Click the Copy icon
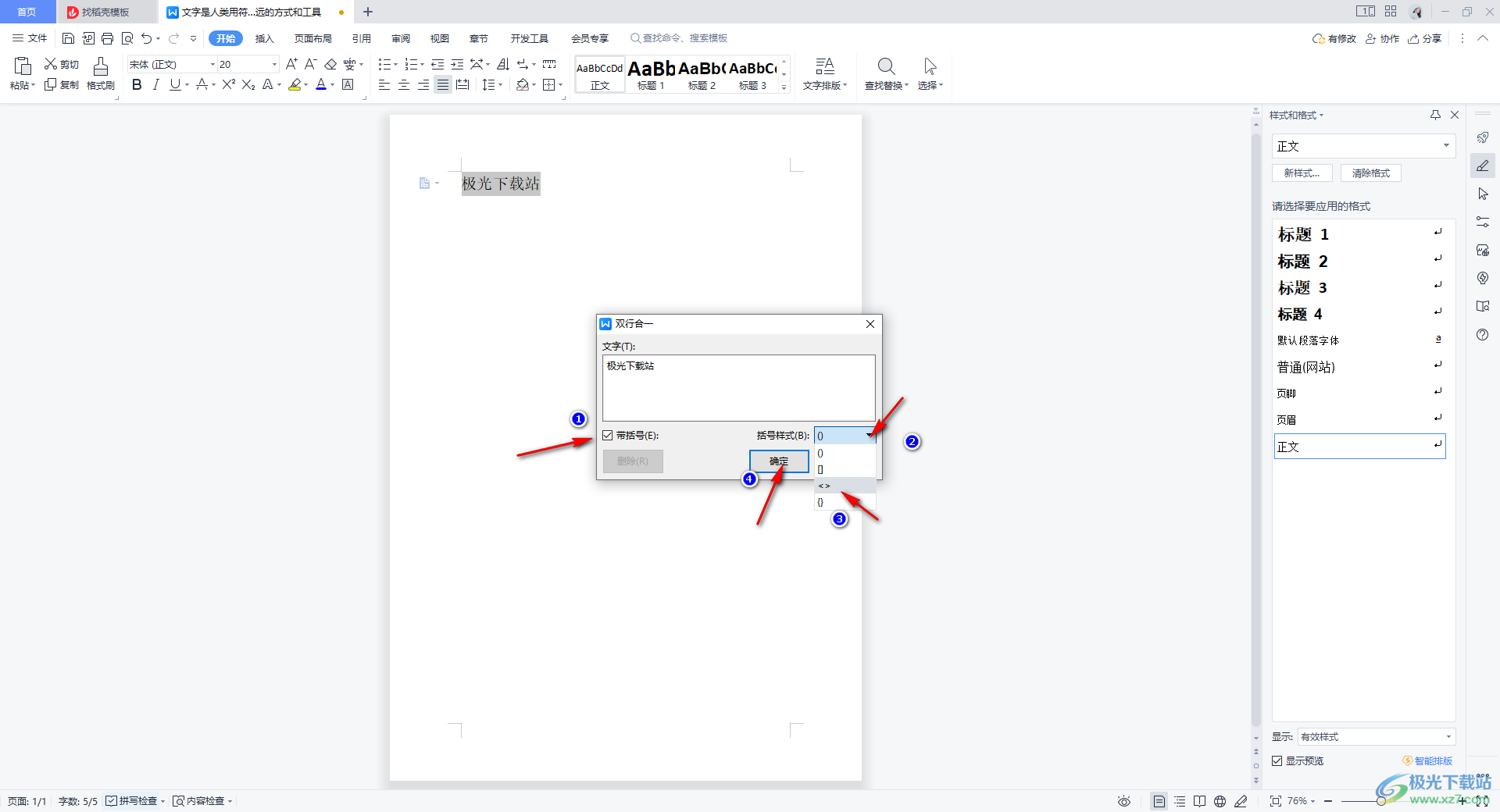The height and width of the screenshot is (812, 1500). pyautogui.click(x=51, y=84)
